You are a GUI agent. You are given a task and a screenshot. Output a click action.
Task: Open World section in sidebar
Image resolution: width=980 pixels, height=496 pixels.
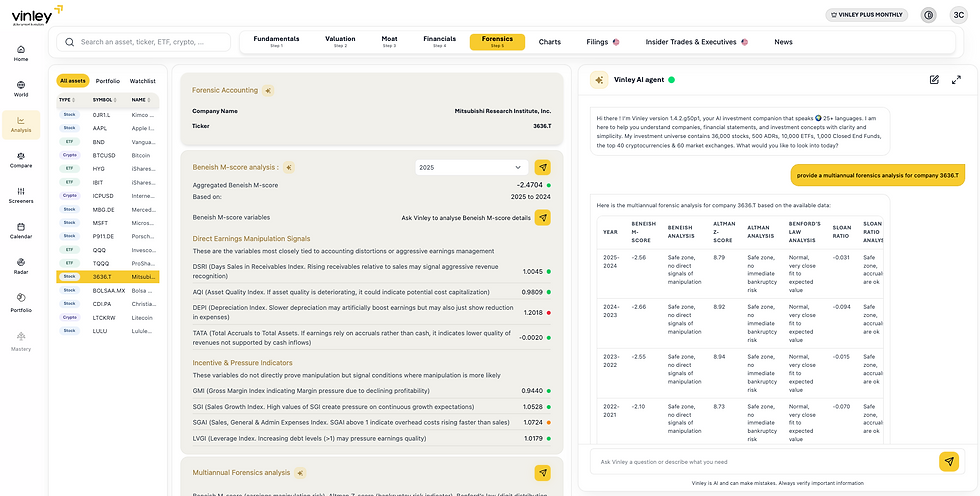coord(21,89)
